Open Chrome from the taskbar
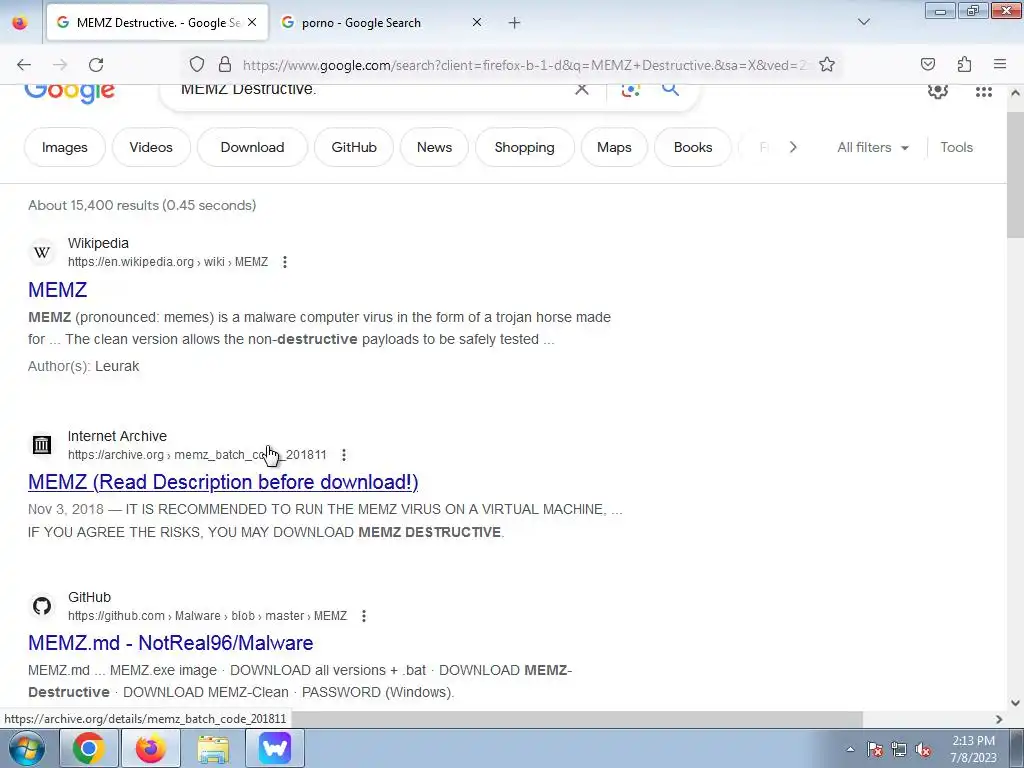The width and height of the screenshot is (1024, 768). [89, 748]
